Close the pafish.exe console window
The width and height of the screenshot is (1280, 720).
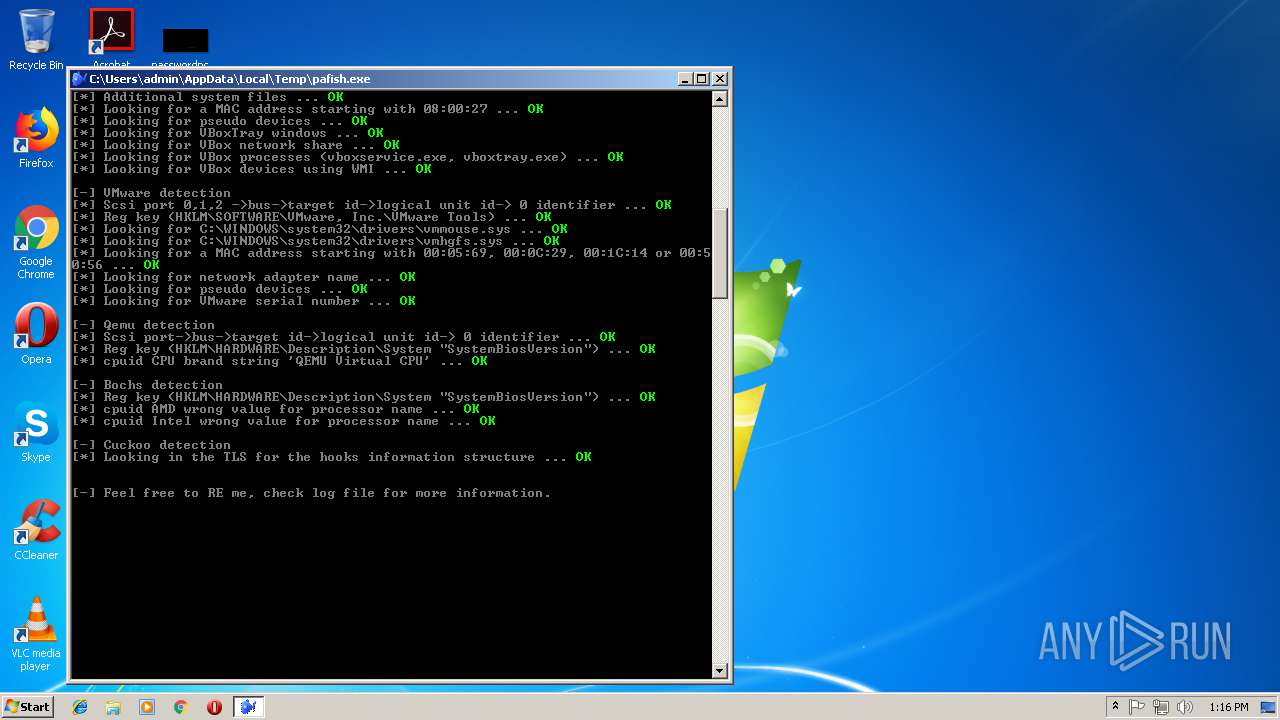pyautogui.click(x=719, y=79)
